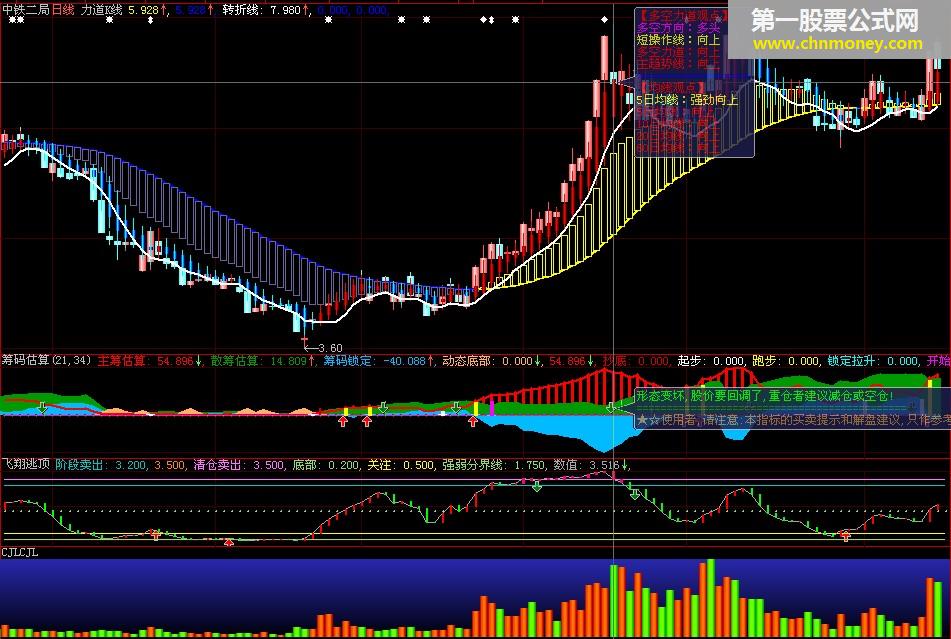Click the 转折线: 7.980 value

click(265, 10)
